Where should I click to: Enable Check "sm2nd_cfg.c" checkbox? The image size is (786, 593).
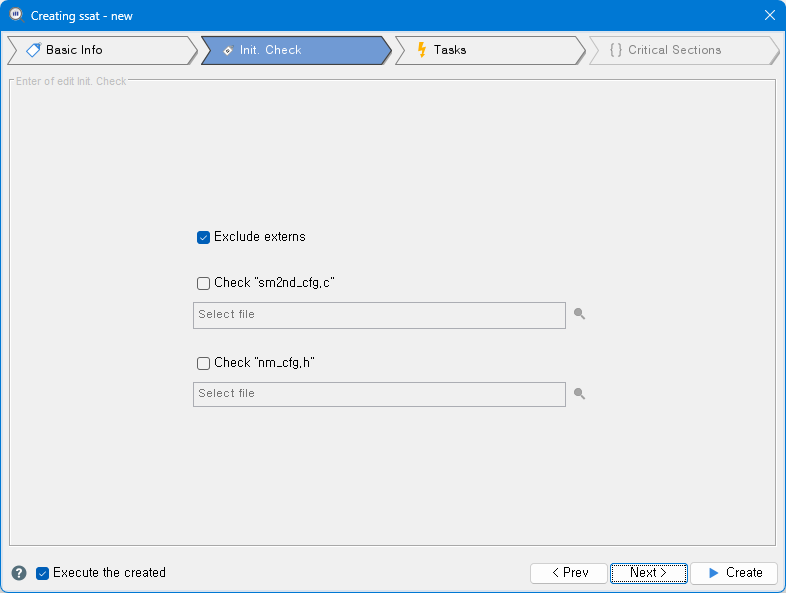203,283
